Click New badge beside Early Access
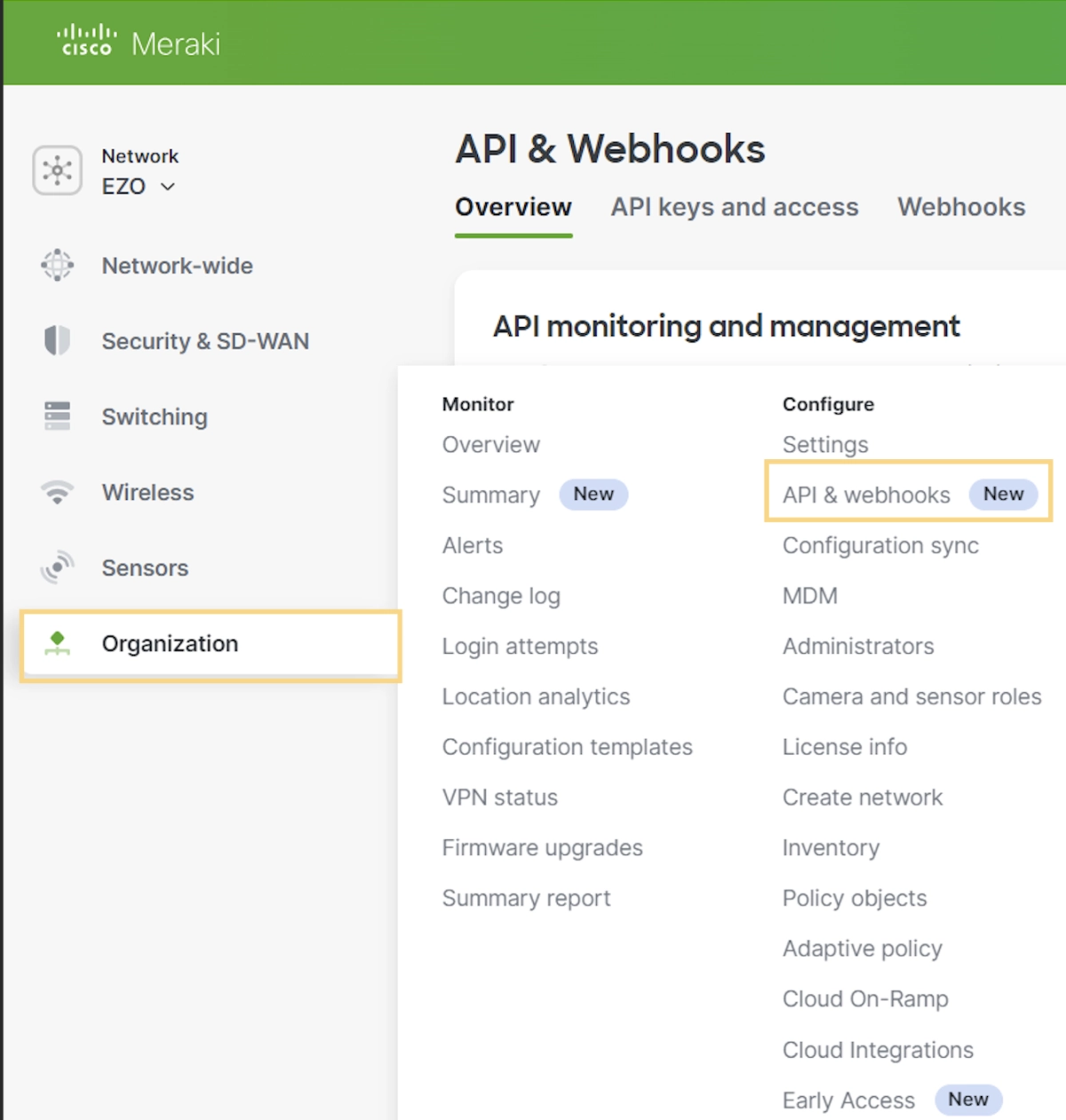 pos(968,1100)
